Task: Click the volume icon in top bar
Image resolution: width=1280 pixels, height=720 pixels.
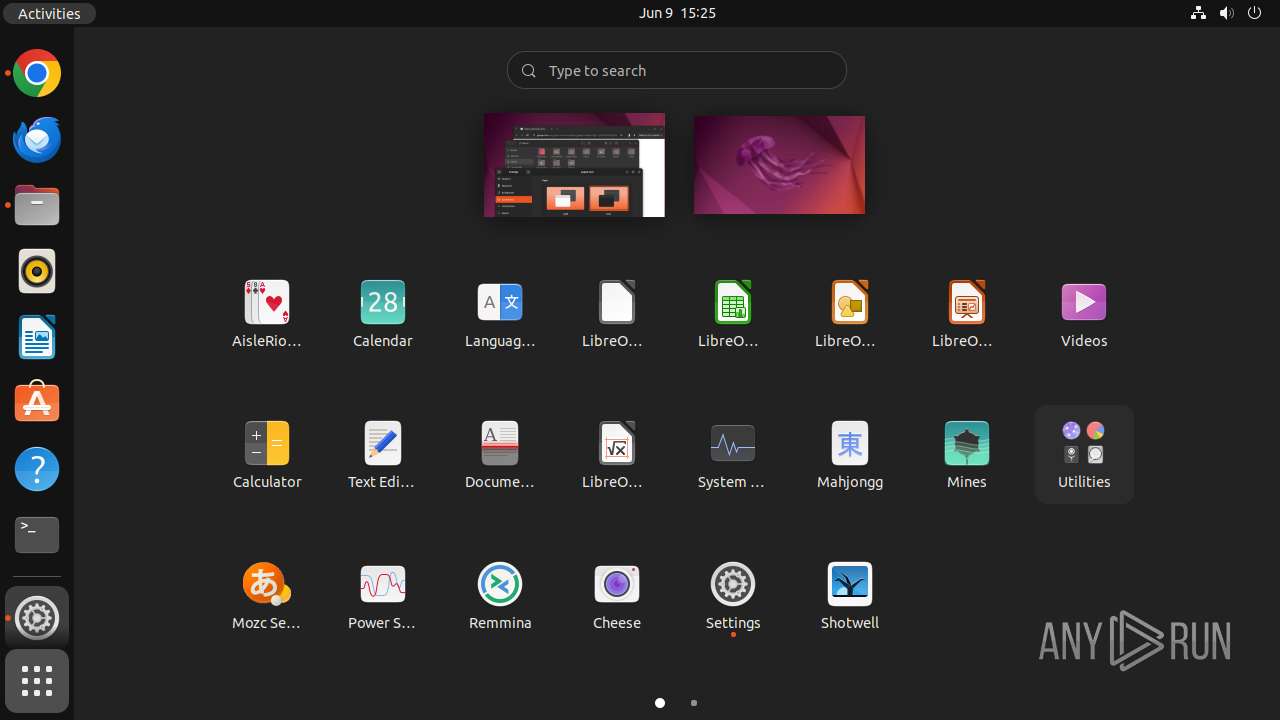Action: [1226, 13]
